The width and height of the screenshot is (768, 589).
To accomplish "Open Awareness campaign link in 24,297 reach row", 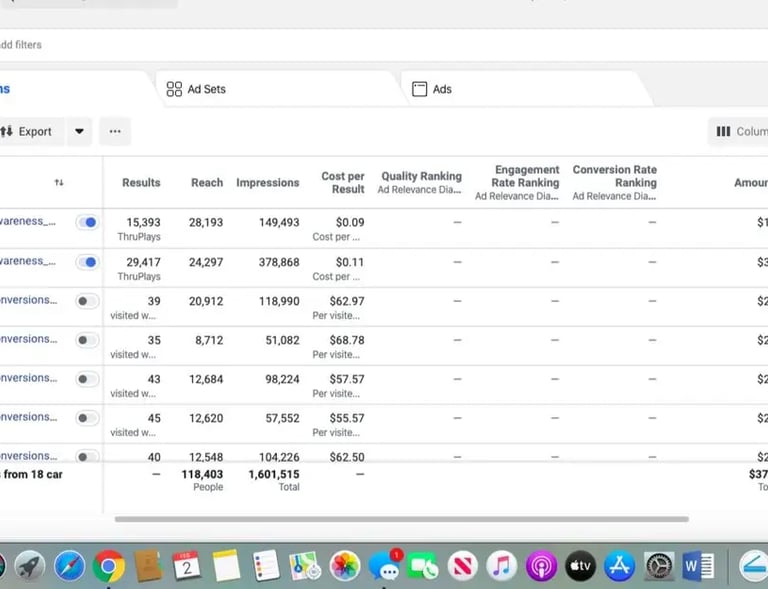I will pyautogui.click(x=27, y=261).
